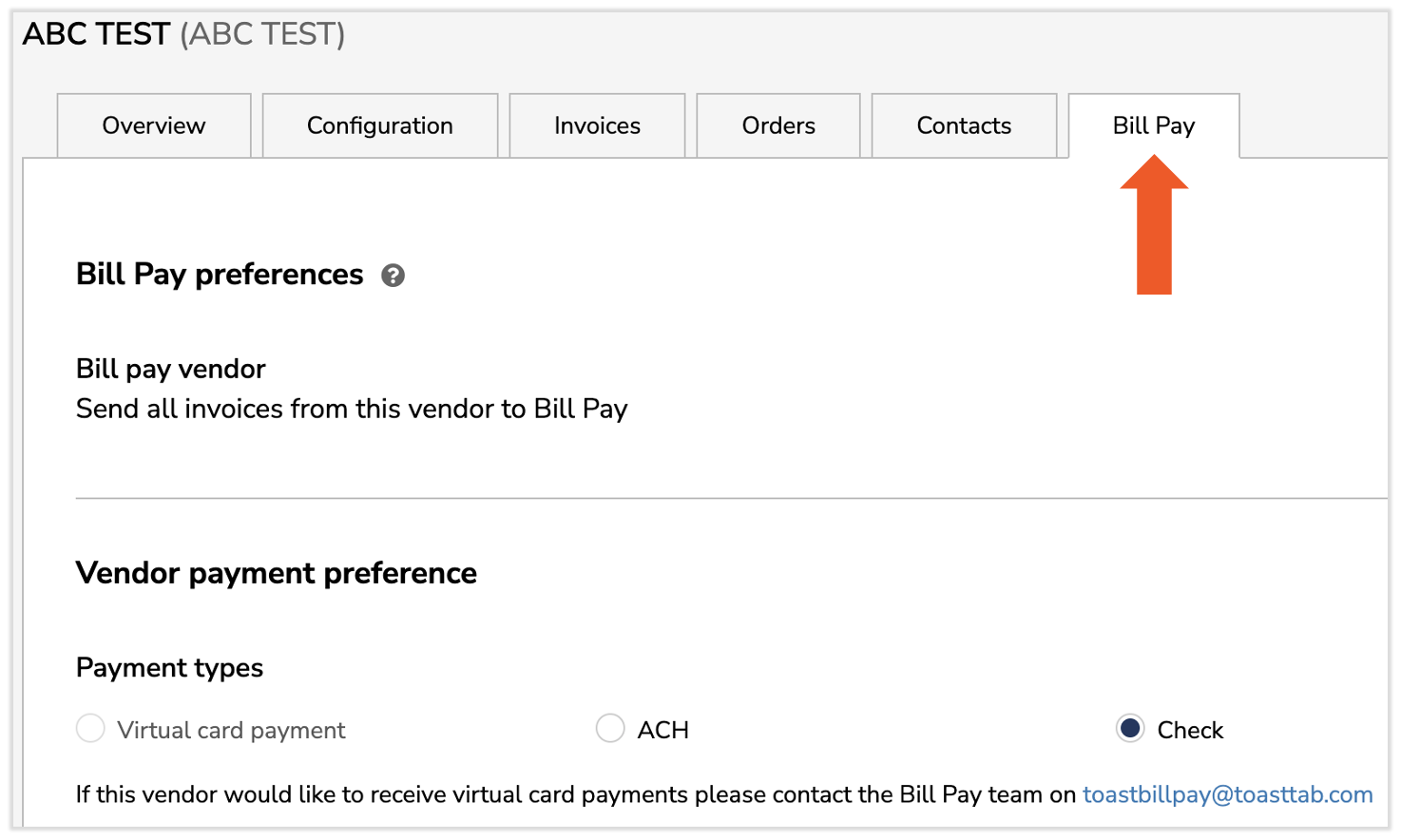The height and width of the screenshot is (840, 1401).
Task: Switch to the Overview tab
Action: tap(154, 125)
